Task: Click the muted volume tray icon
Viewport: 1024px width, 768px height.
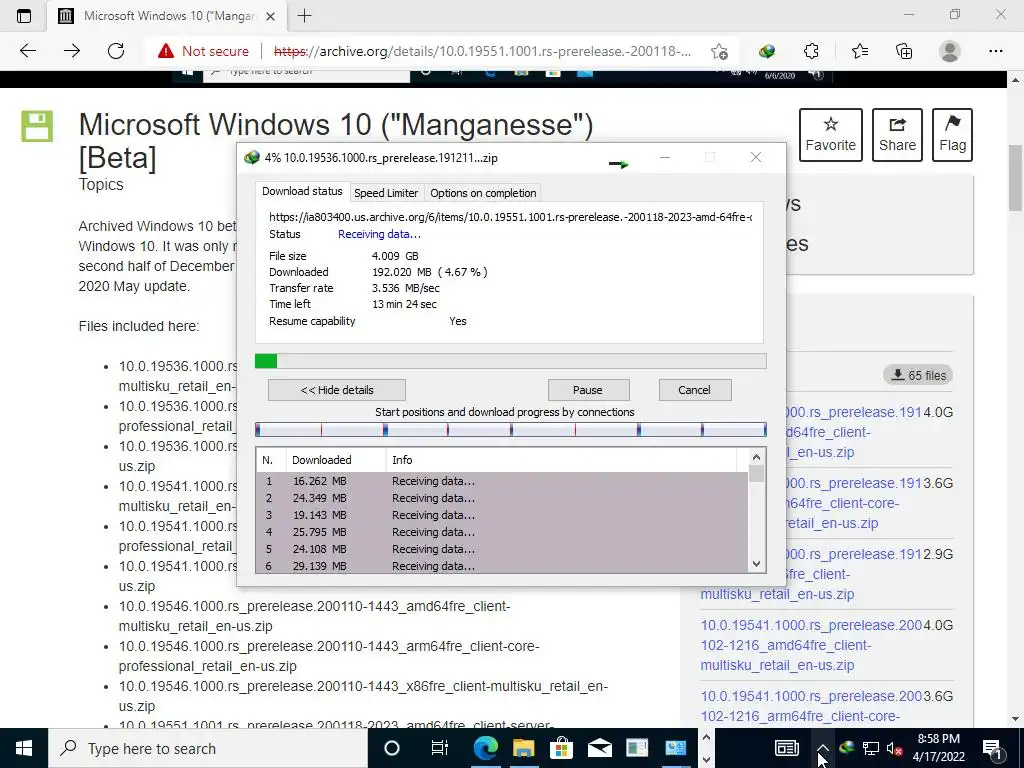Action: (894, 748)
